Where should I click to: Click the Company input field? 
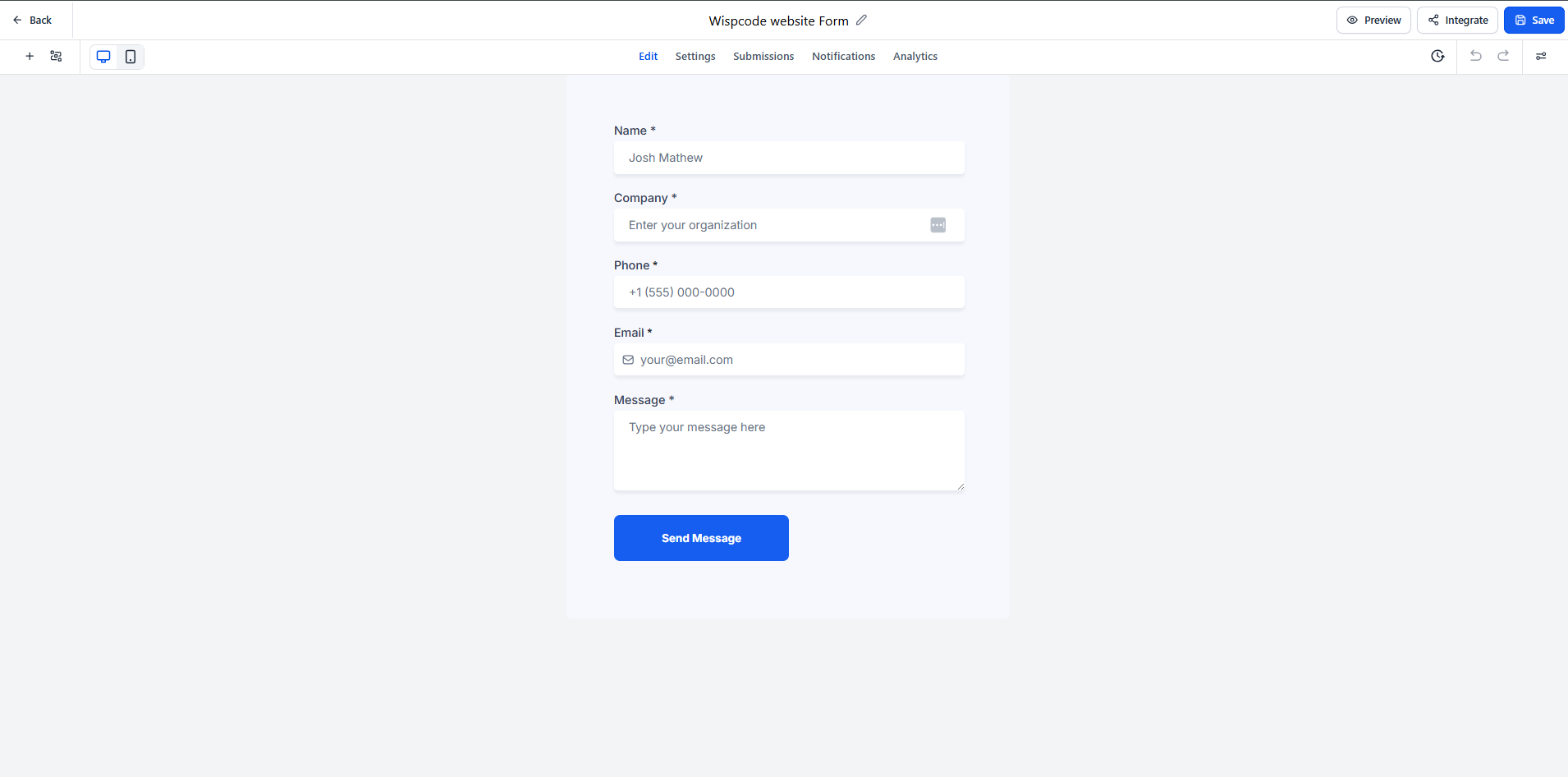click(789, 225)
